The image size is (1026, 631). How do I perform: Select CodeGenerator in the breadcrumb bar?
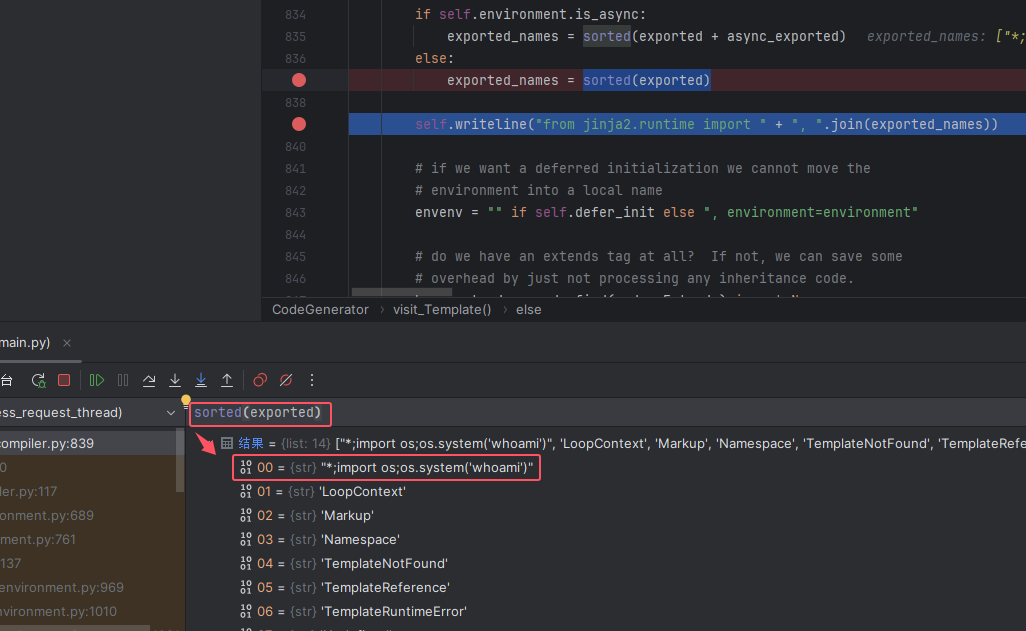[320, 310]
